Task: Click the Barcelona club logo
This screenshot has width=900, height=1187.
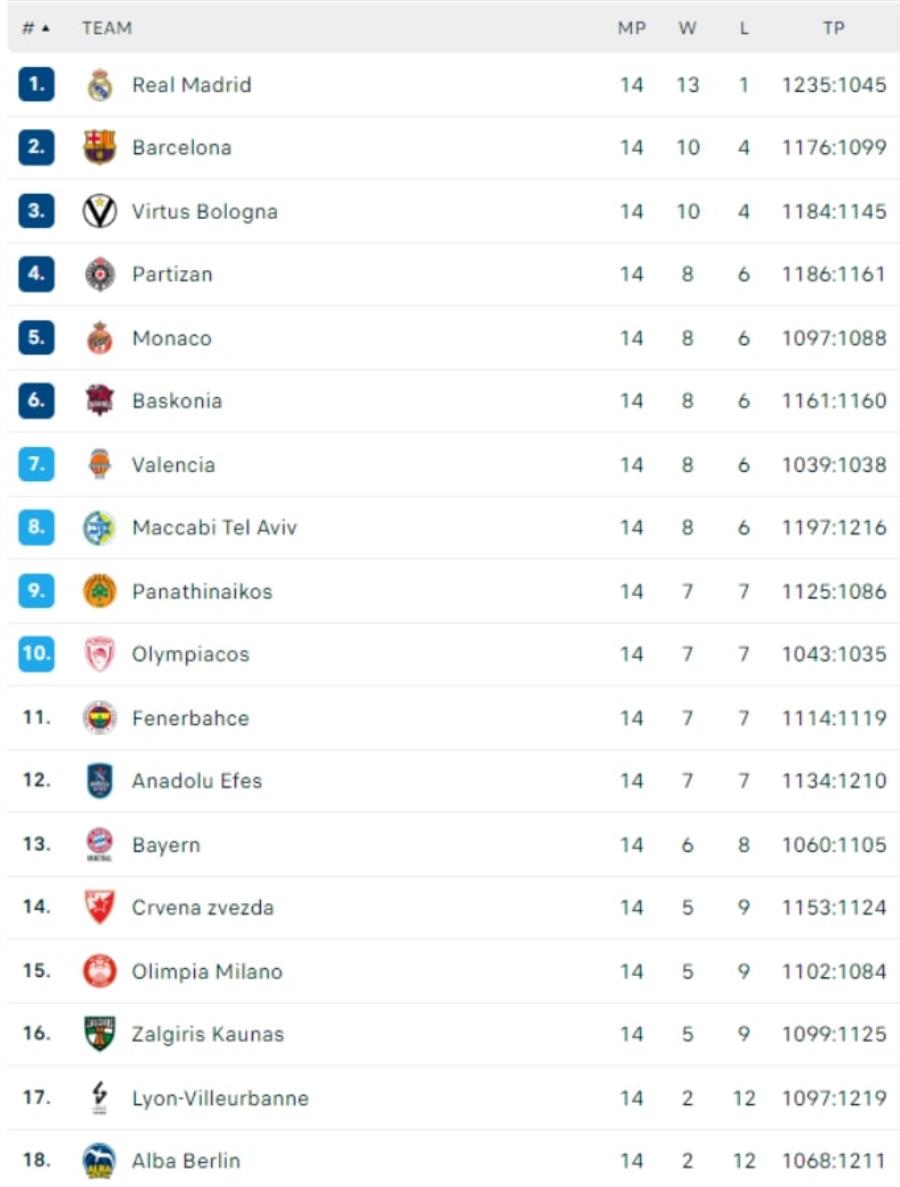Action: pyautogui.click(x=99, y=148)
